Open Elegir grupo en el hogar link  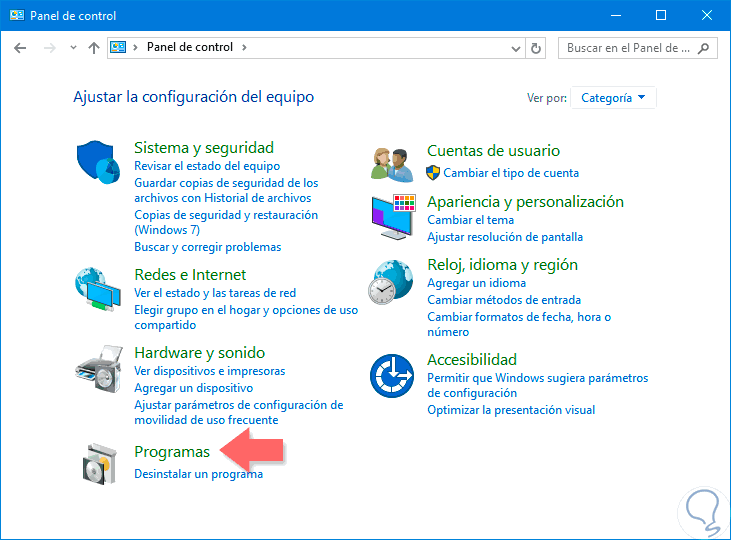(x=246, y=318)
